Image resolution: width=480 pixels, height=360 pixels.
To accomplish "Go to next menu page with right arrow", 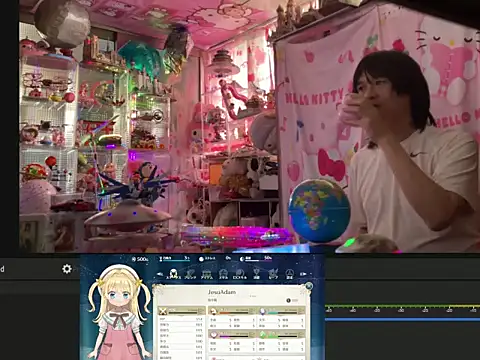I will (303, 274).
